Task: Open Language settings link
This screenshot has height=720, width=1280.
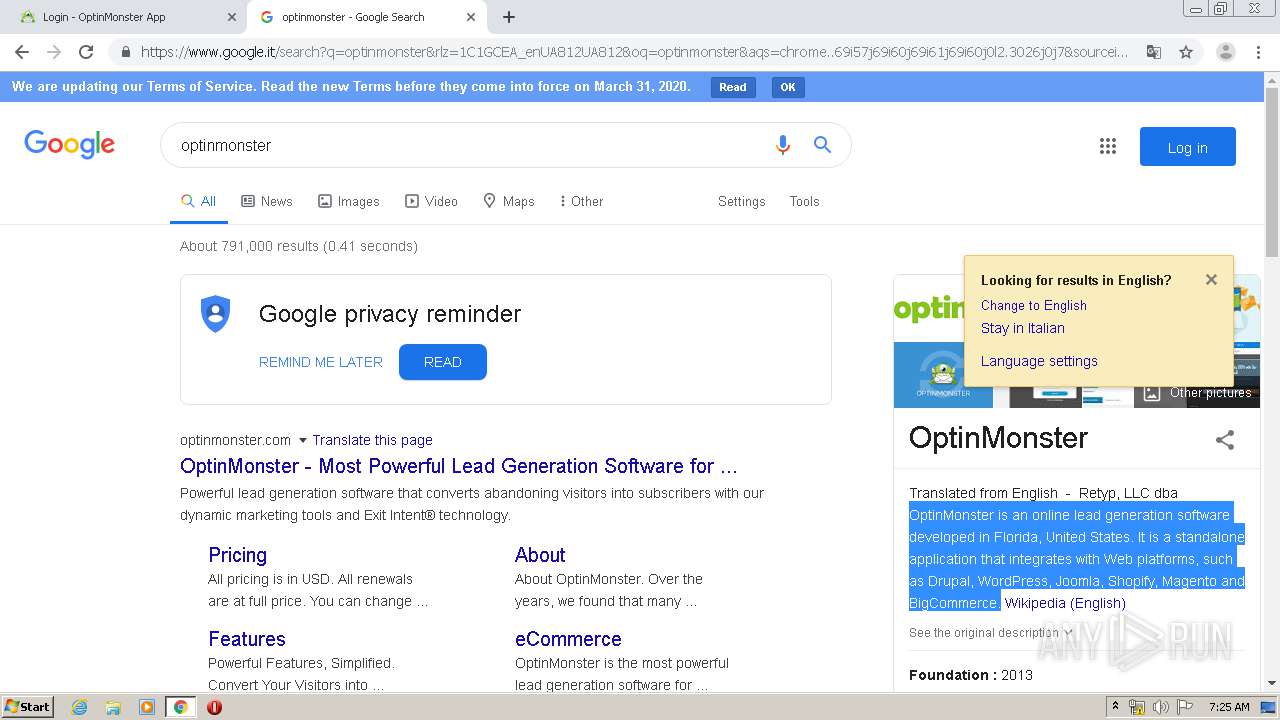Action: [x=1039, y=361]
